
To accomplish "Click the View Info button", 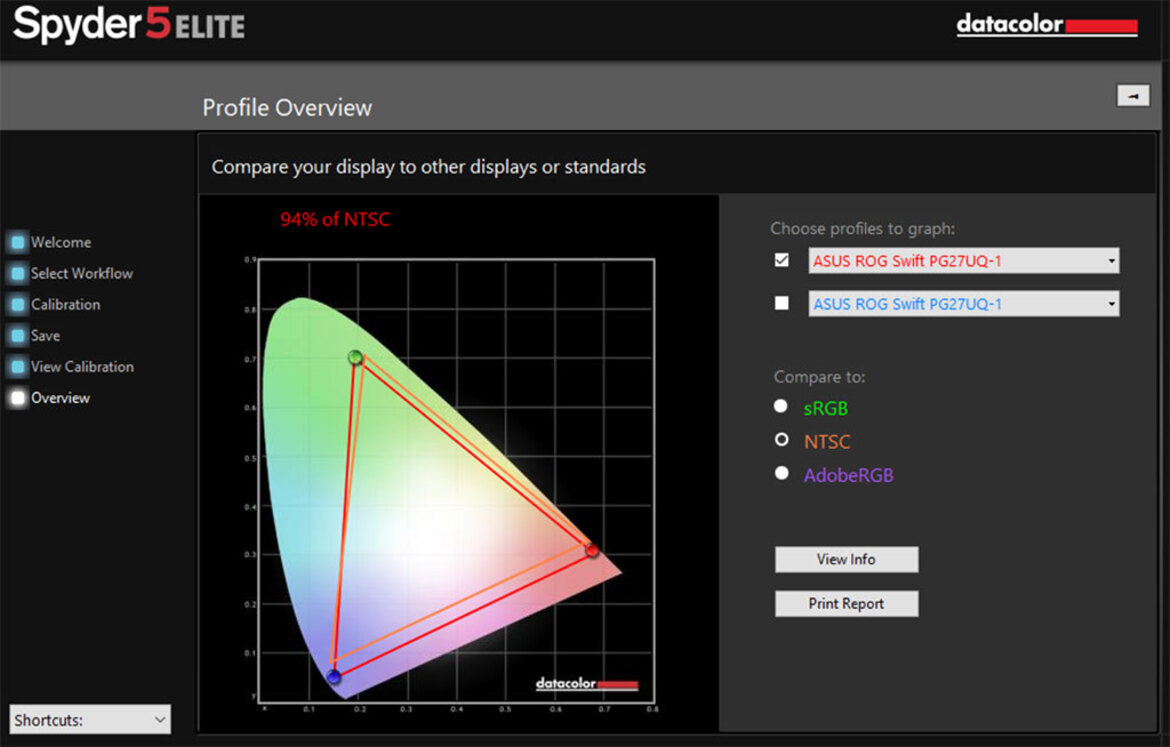I will [846, 560].
